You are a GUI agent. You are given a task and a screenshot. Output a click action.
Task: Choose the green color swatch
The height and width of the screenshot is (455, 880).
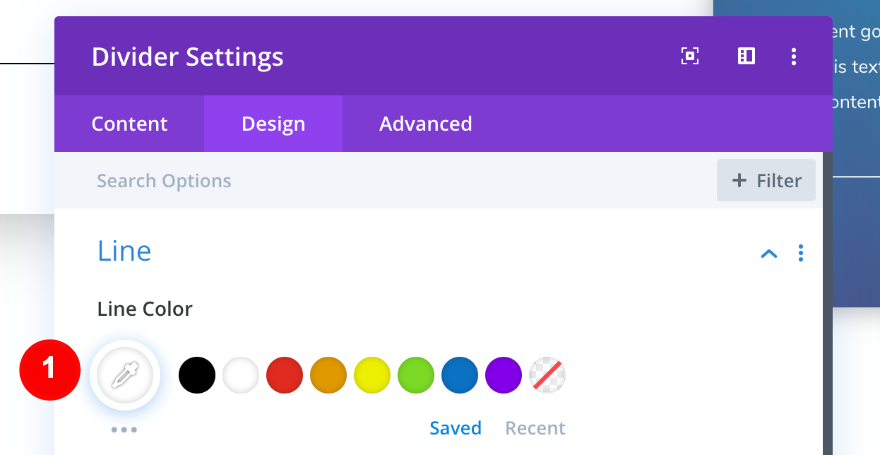coord(415,375)
